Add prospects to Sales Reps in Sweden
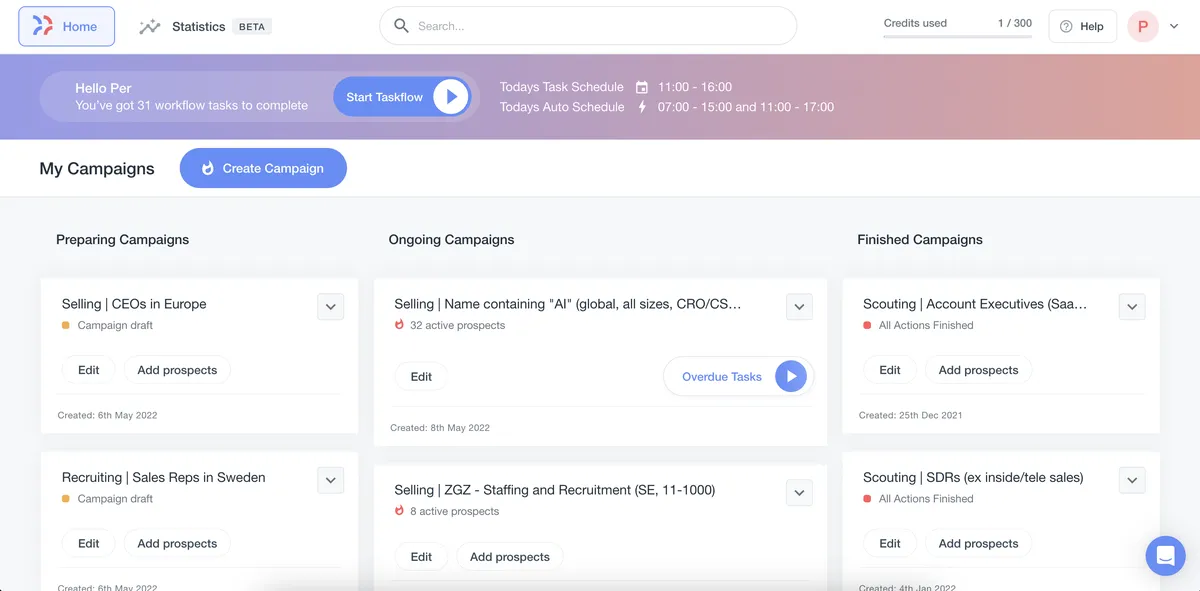 177,544
